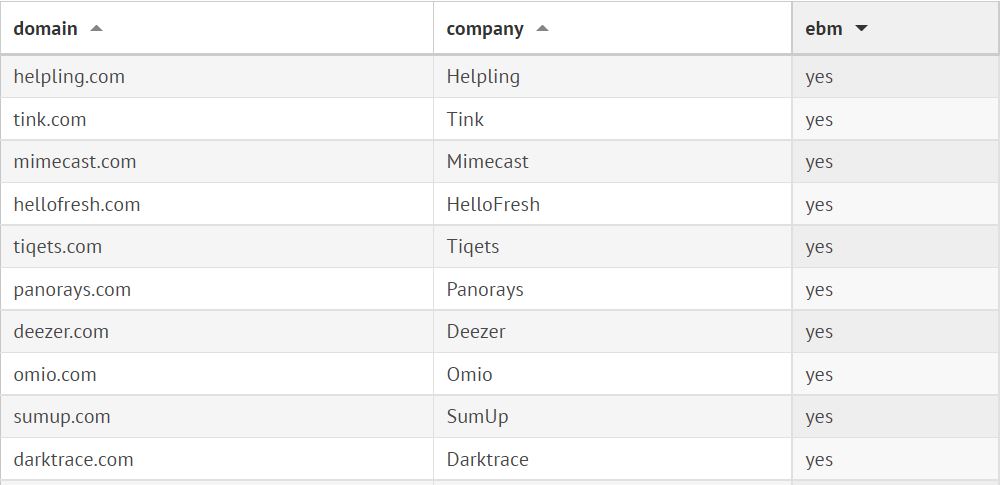Click the Panorays company cell

[485, 290]
